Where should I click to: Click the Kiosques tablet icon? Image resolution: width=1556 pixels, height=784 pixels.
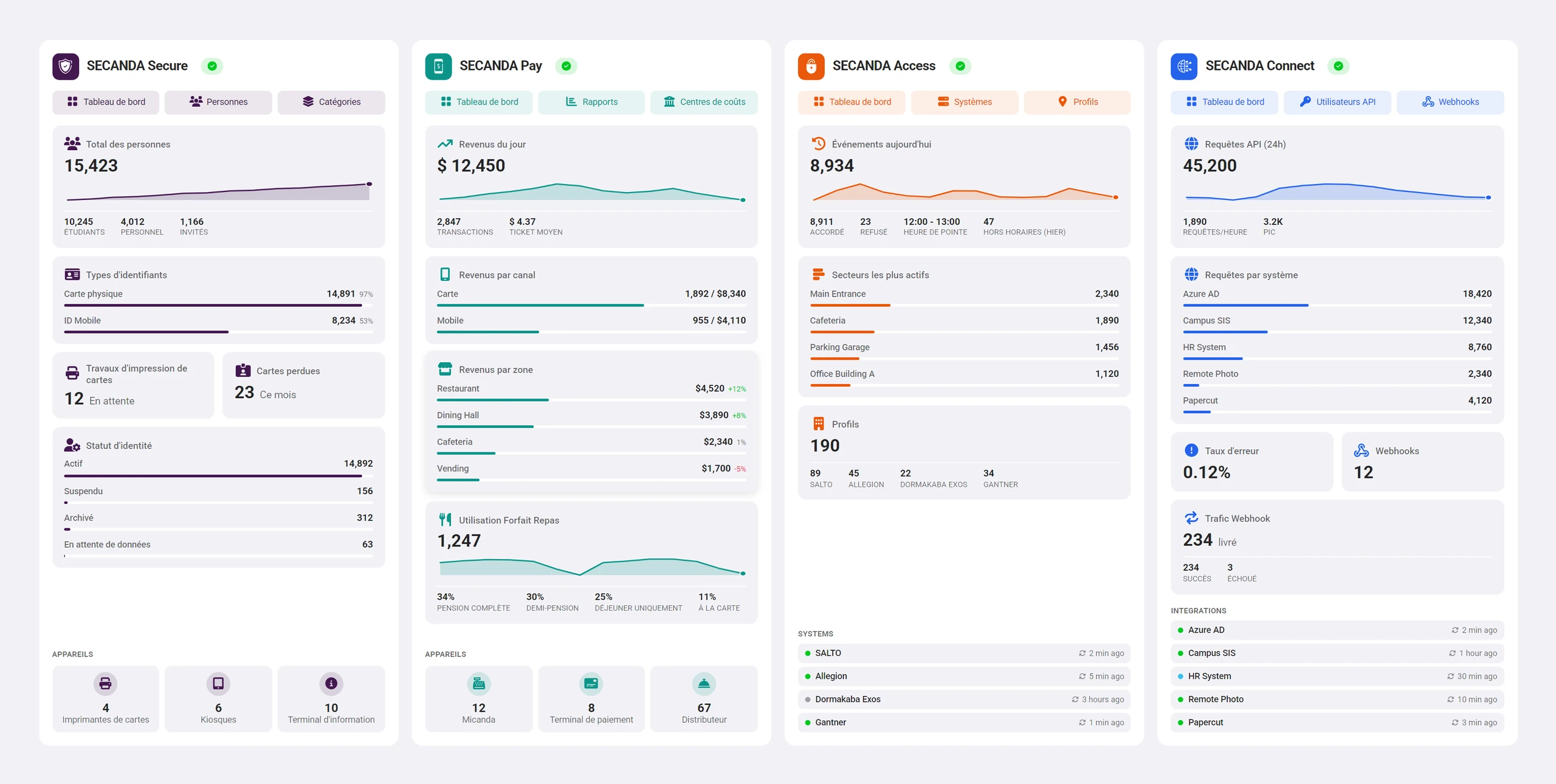pyautogui.click(x=218, y=684)
